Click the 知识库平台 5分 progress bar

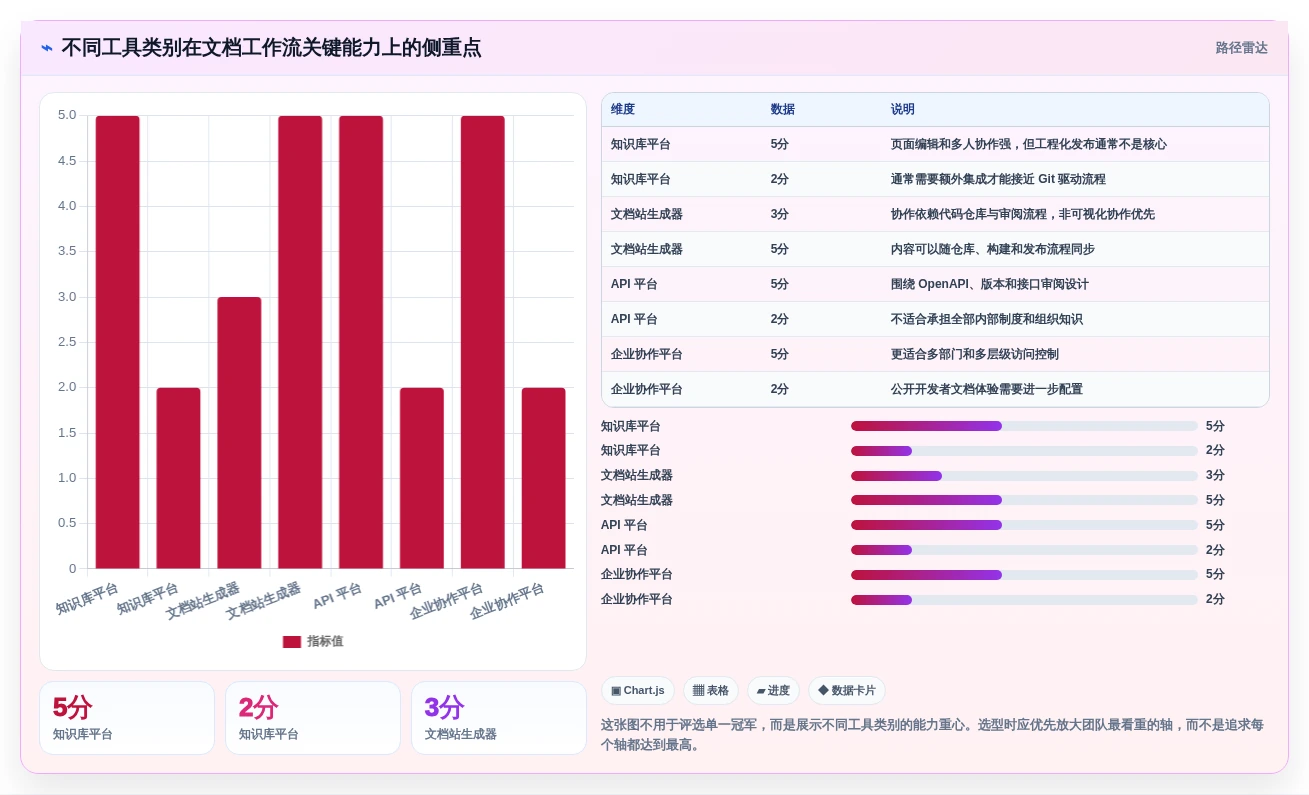point(1024,426)
